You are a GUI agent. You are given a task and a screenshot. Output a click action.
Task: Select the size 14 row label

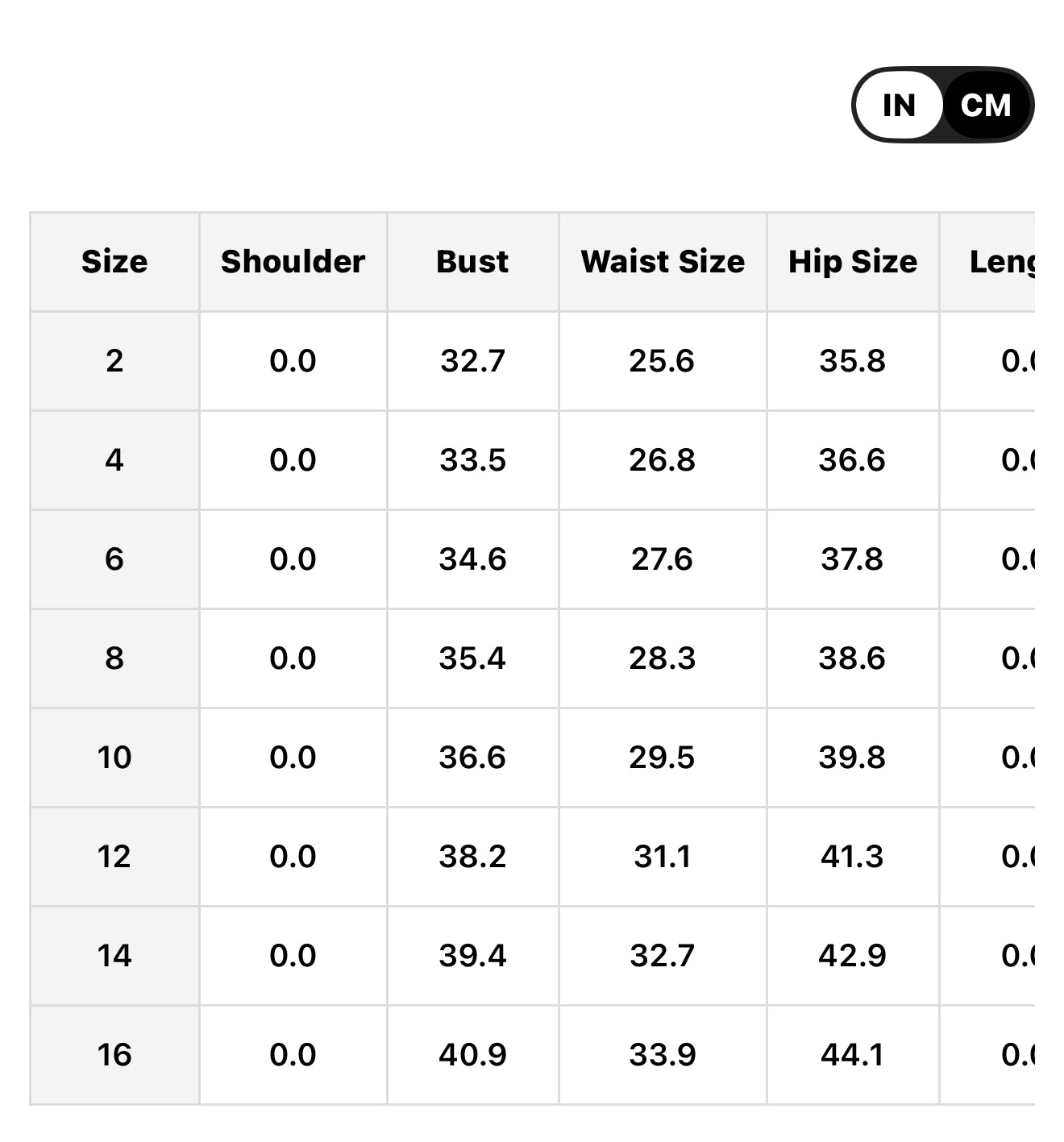click(114, 956)
